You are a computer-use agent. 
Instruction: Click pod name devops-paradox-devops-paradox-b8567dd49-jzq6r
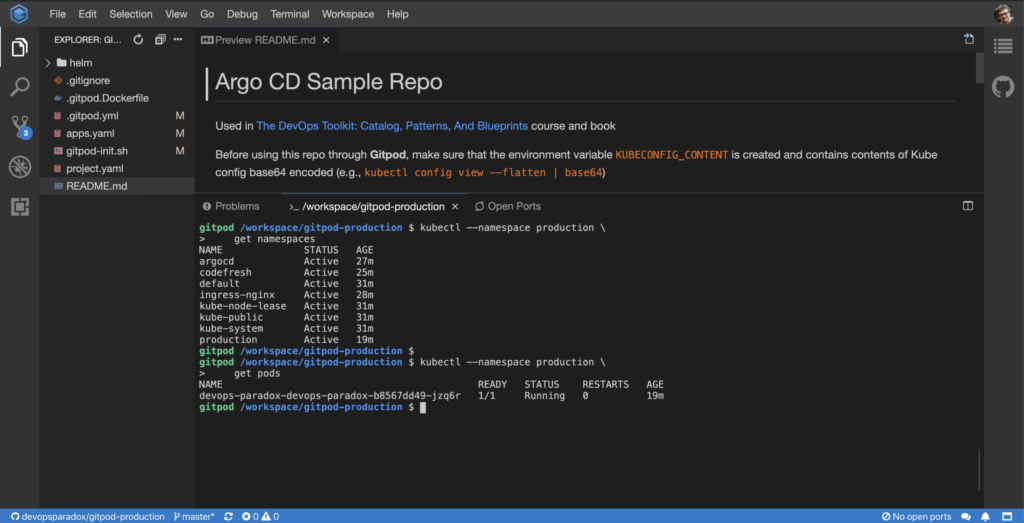[330, 396]
